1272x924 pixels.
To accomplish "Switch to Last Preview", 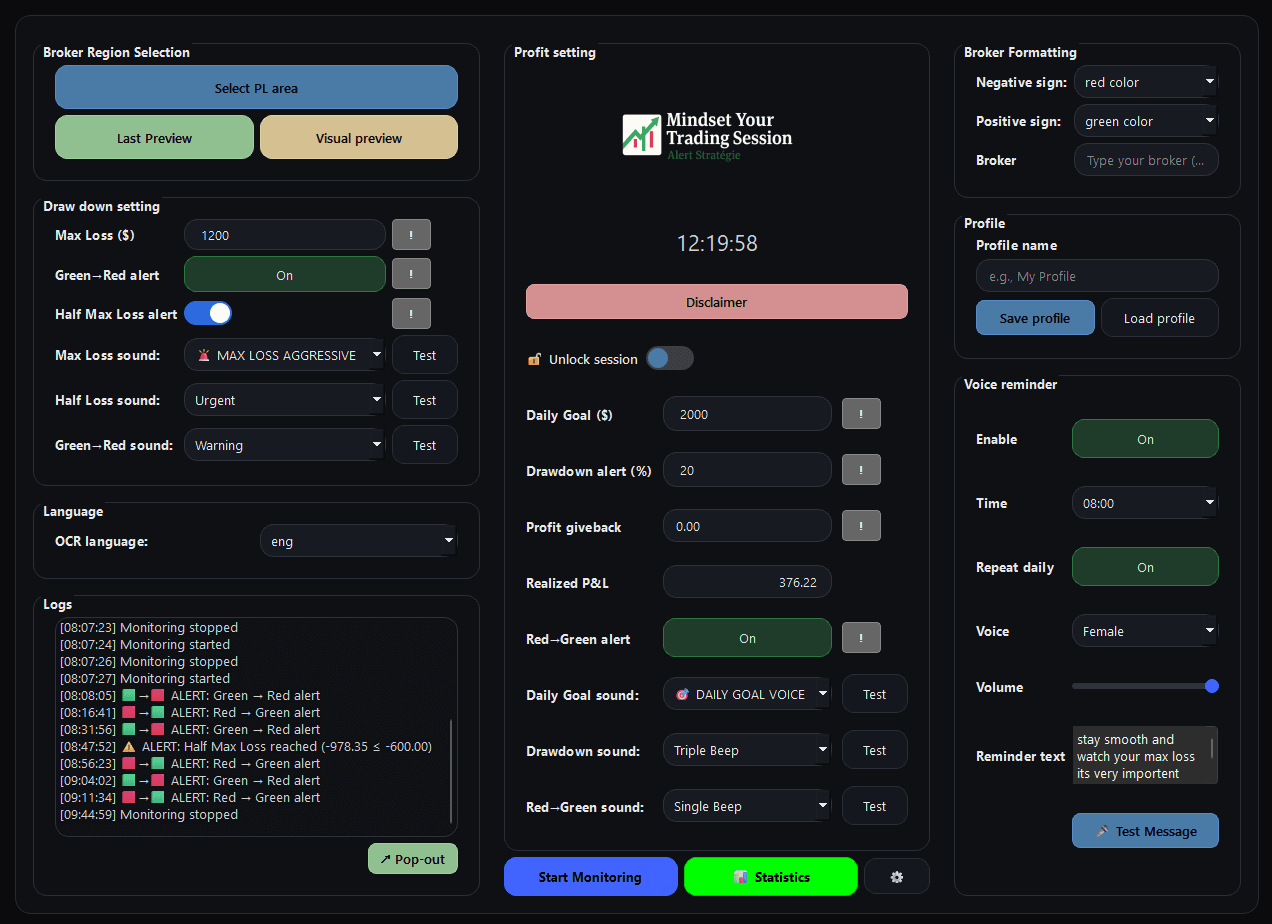I will 154,137.
